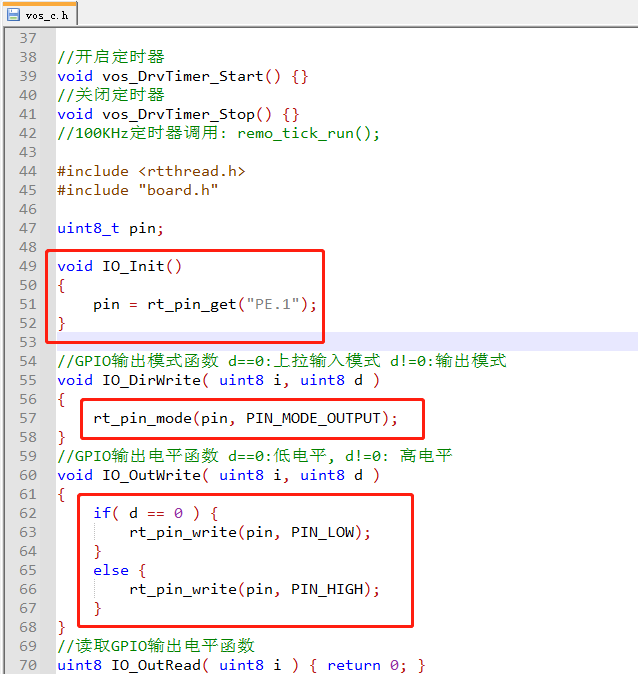Click the '#include <rtthread.h>' line
This screenshot has width=638, height=674.
[151, 171]
